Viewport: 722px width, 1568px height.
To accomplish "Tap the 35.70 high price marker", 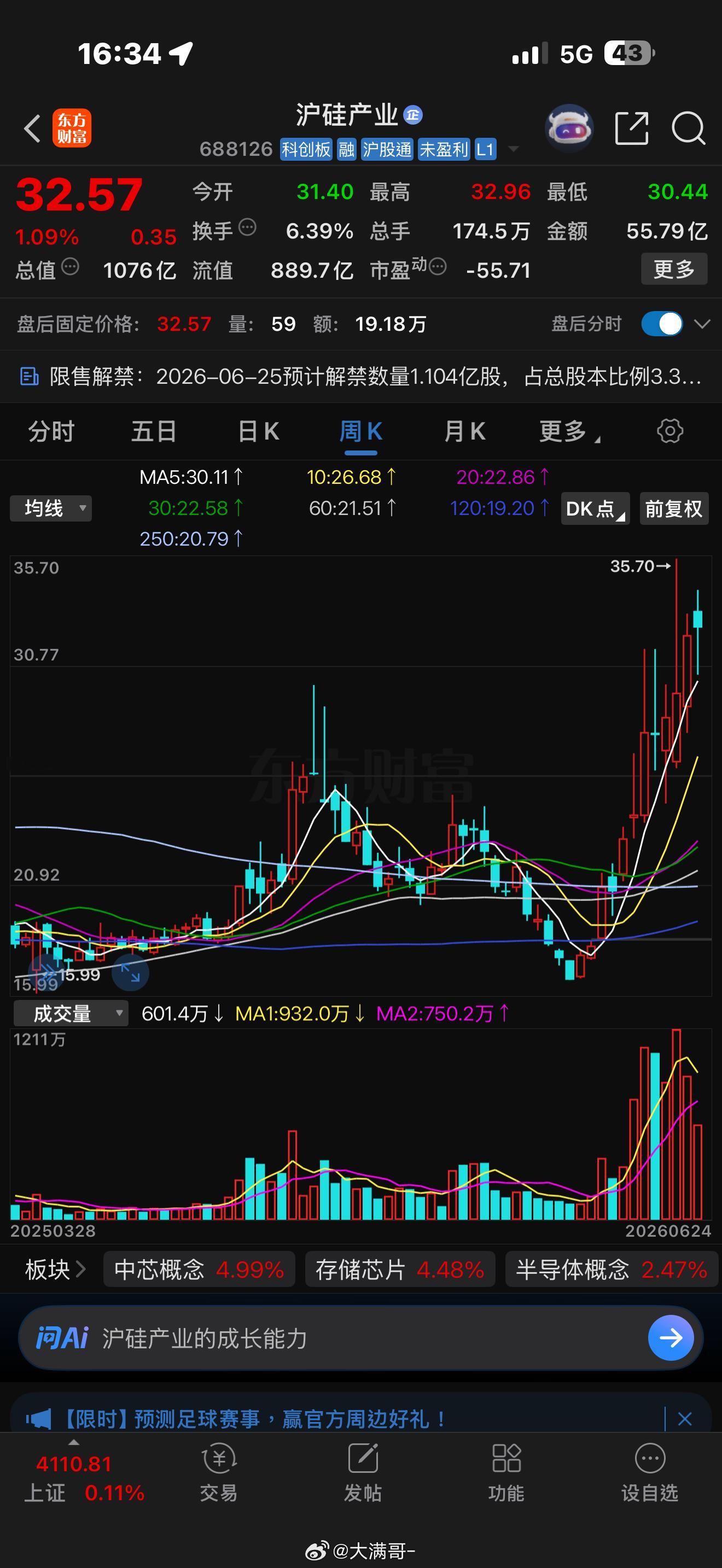I will pyautogui.click(x=641, y=566).
